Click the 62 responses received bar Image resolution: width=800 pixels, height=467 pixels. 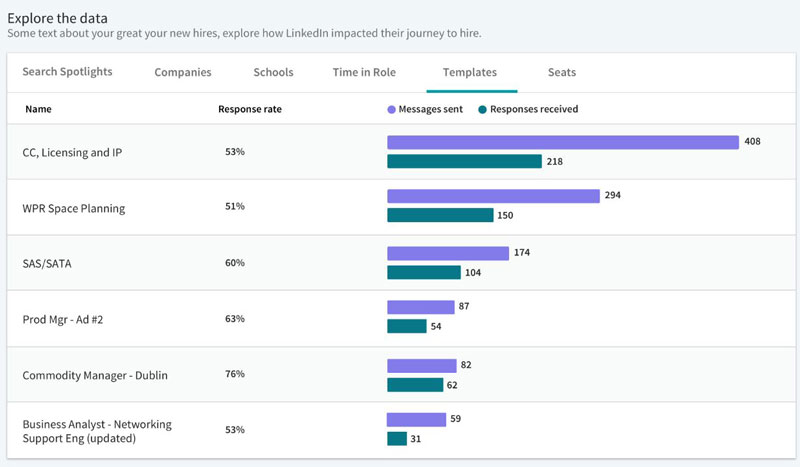415,385
